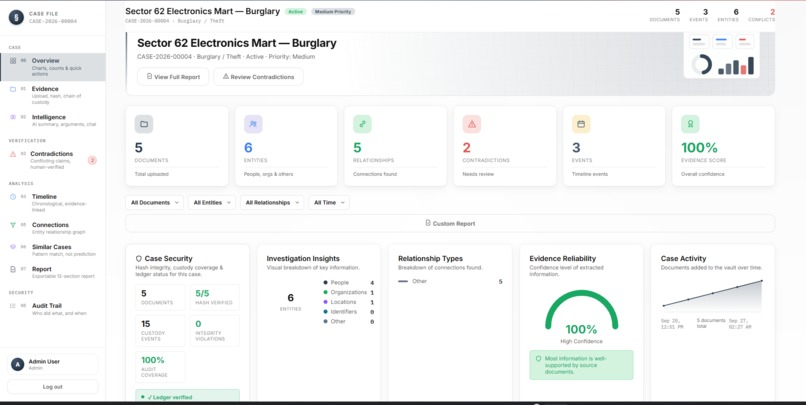806x405 pixels.
Task: Open the Evidence section
Action: tap(53, 95)
